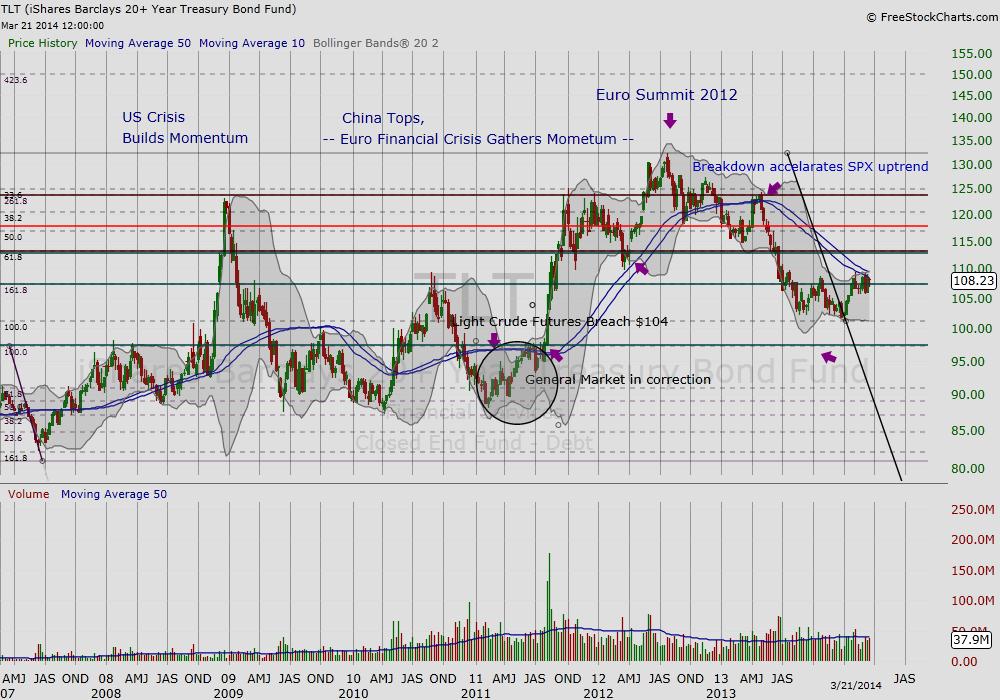
Task: Click the 423.6 Fibonacci level label
Action: pos(15,80)
